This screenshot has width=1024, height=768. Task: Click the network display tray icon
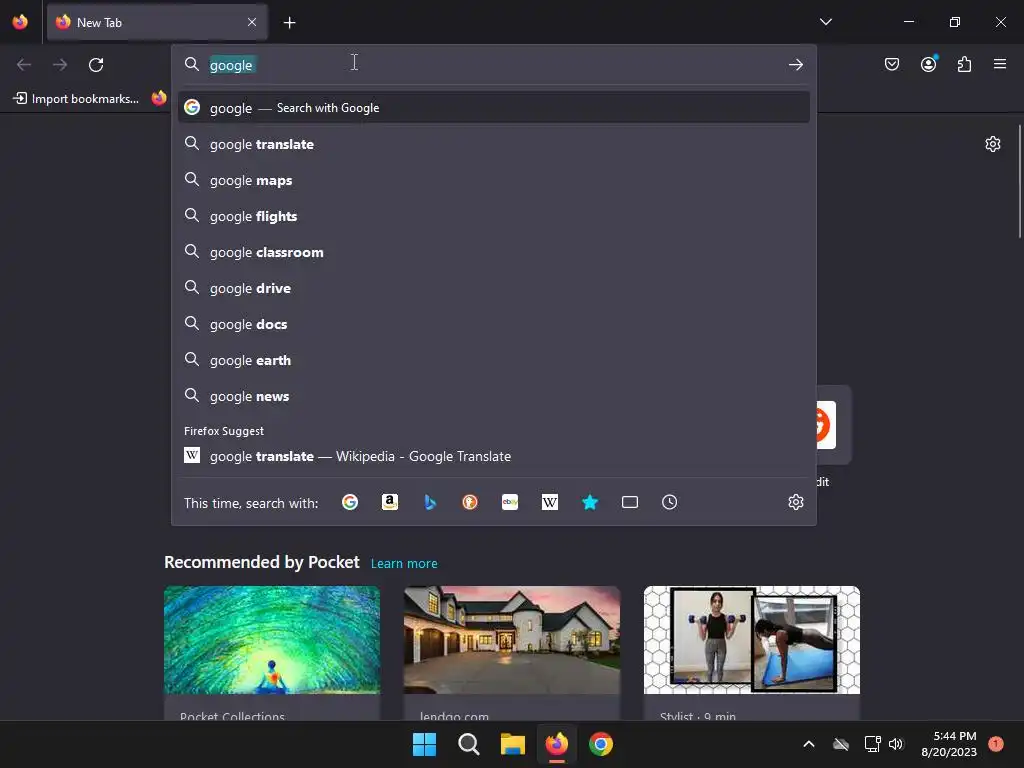[x=872, y=744]
